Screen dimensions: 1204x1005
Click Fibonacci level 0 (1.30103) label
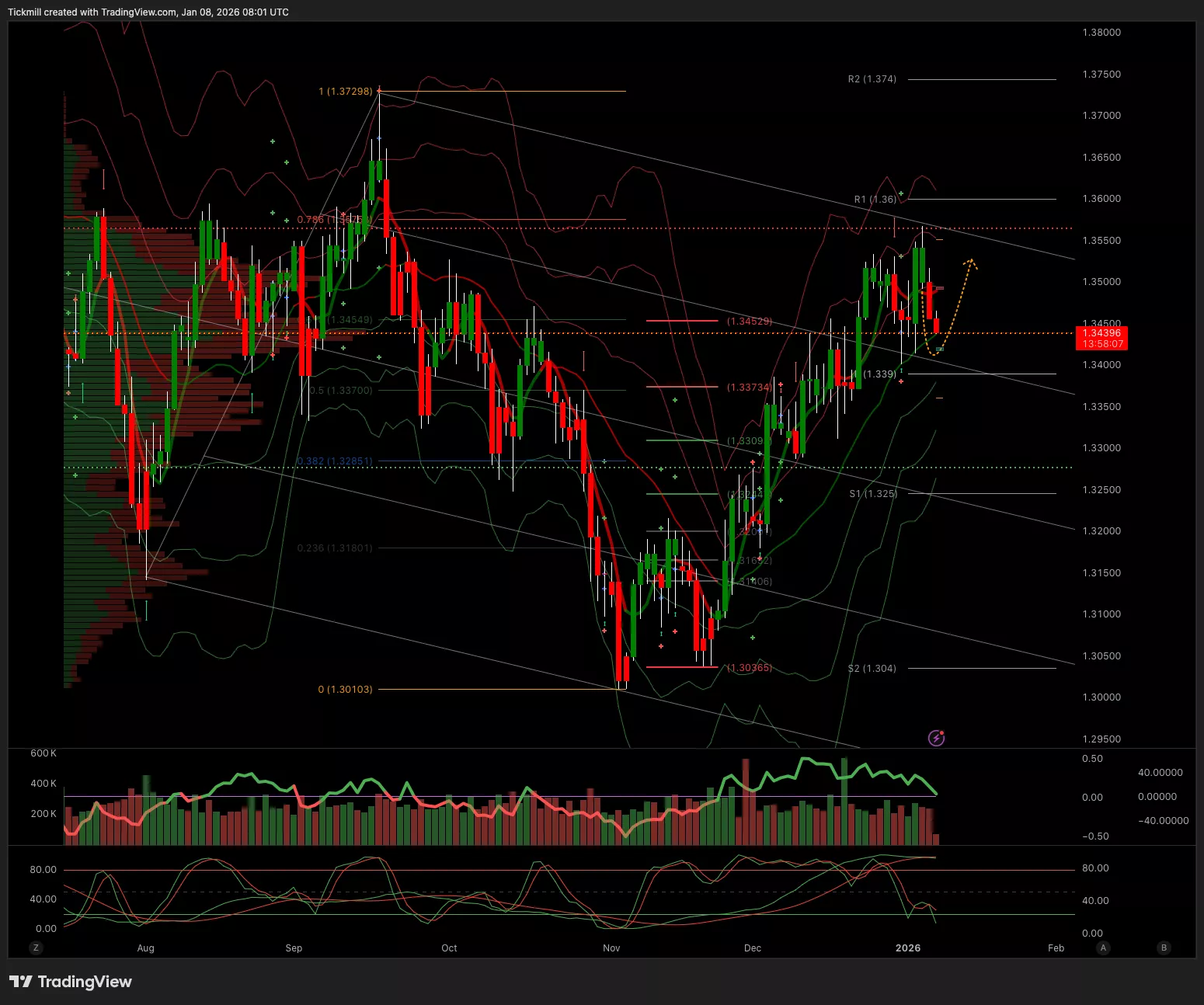click(x=345, y=690)
